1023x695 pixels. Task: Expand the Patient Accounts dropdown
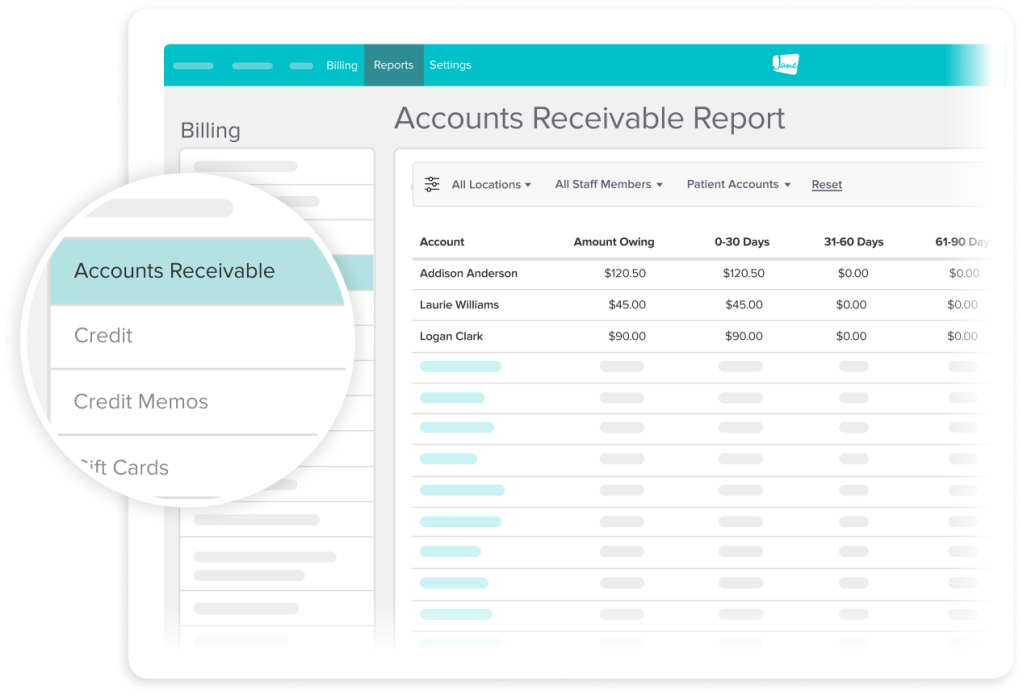(737, 184)
